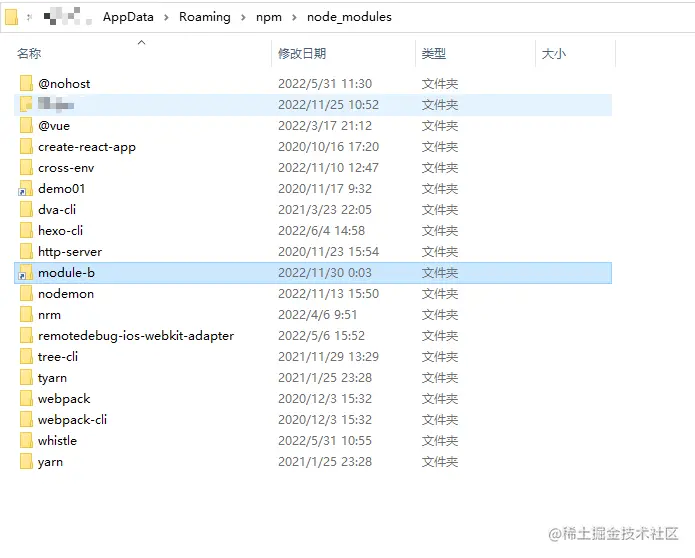Select the nodemon folder name
695x558 pixels.
click(x=66, y=293)
